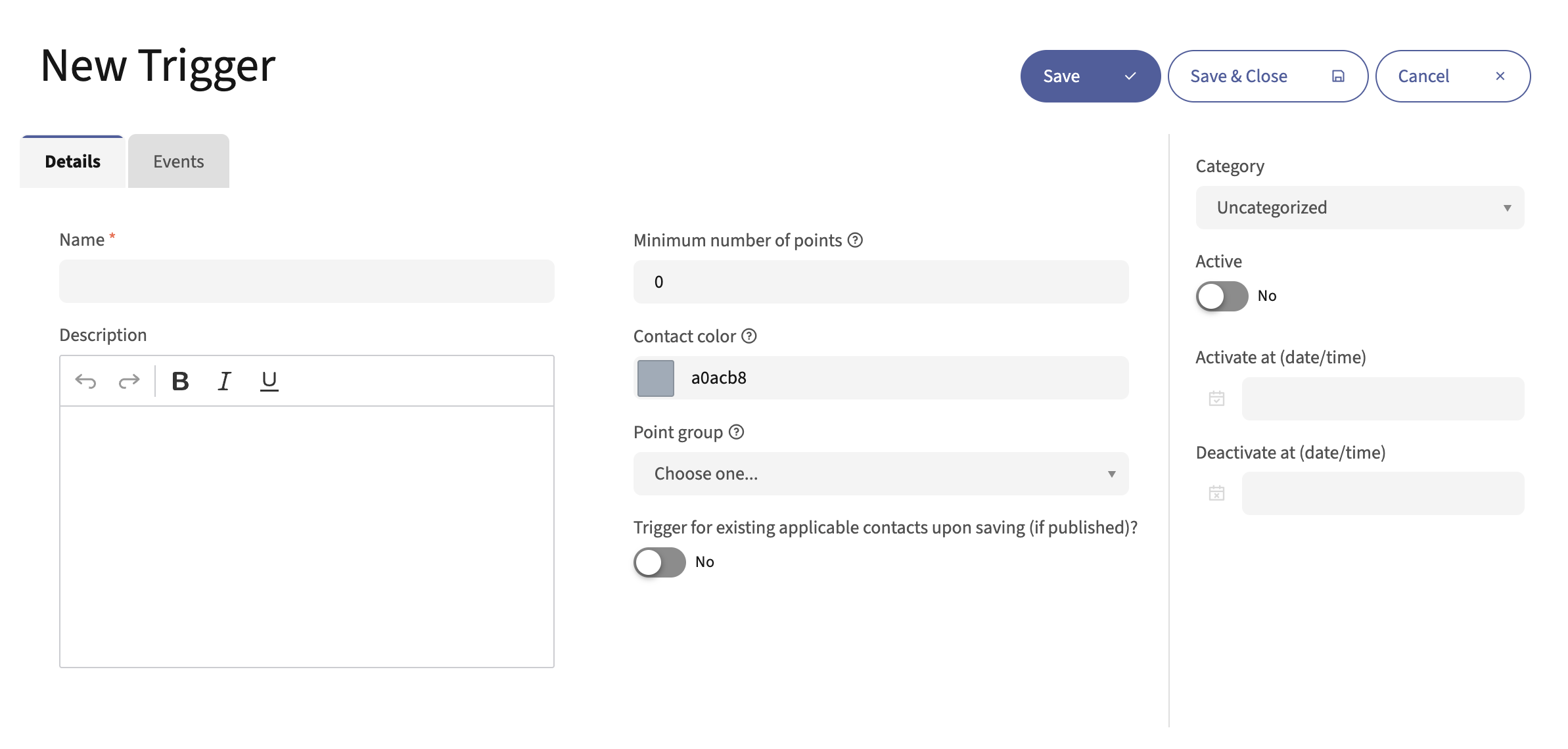Click the calendar icon for Activate at
The image size is (1568, 749).
pos(1216,399)
